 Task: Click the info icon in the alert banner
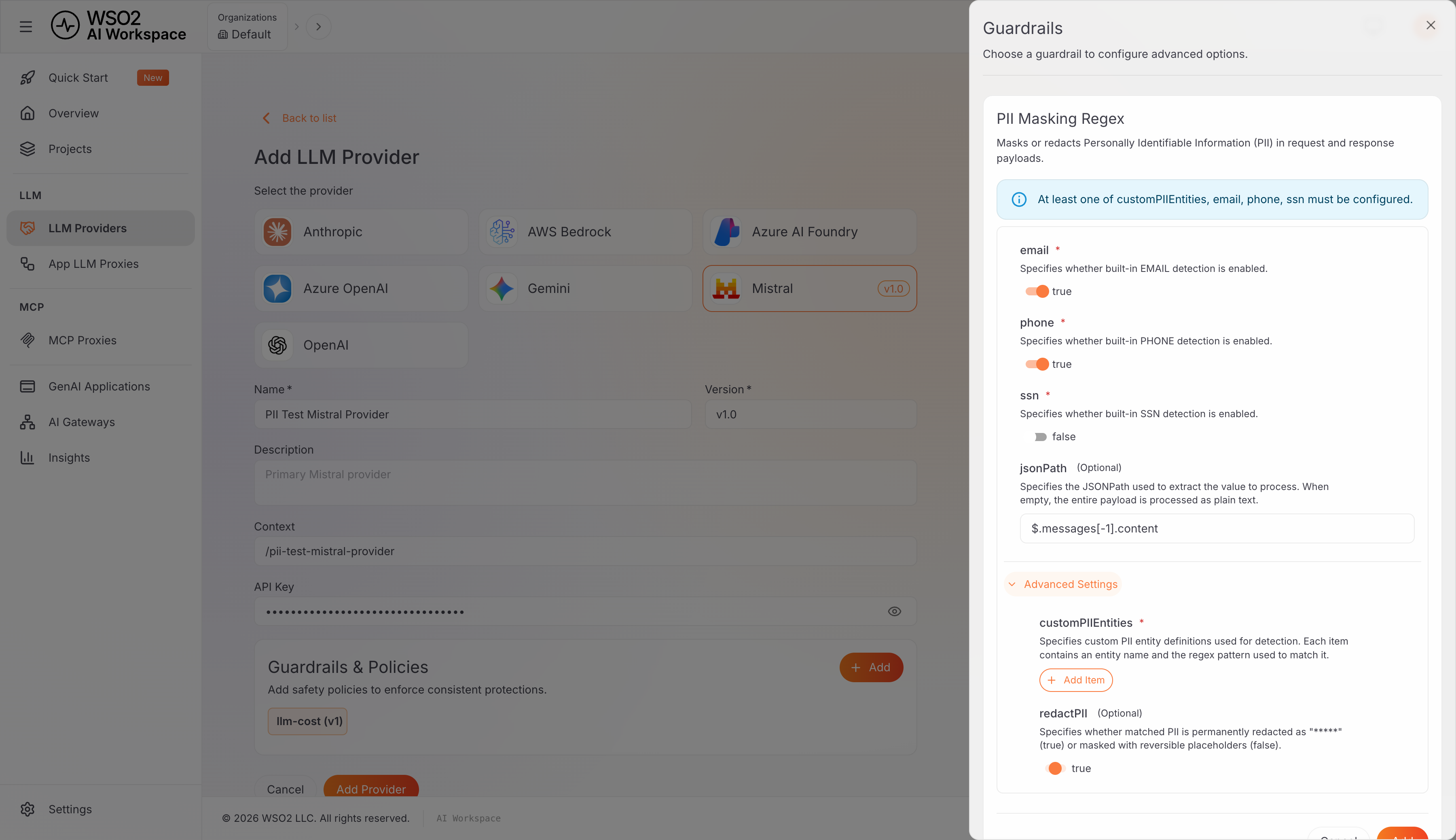(x=1019, y=199)
